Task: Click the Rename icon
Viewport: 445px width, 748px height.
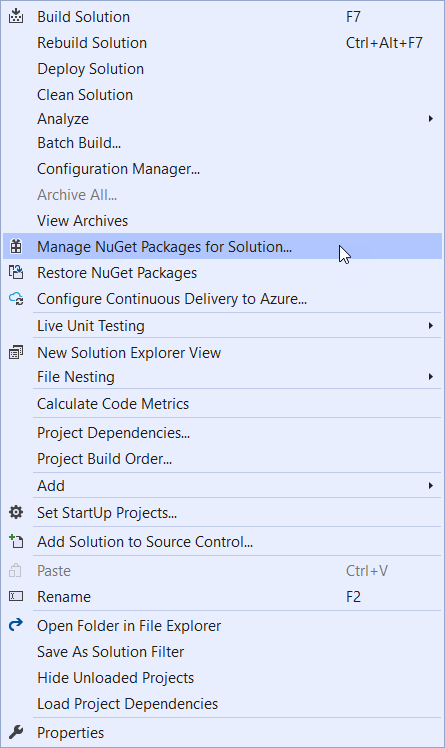Action: [16, 596]
